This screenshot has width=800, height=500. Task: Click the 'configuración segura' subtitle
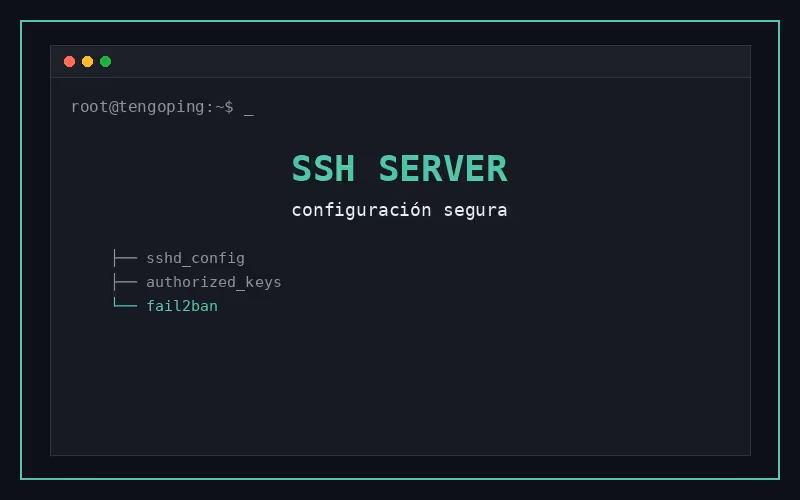pos(399,210)
